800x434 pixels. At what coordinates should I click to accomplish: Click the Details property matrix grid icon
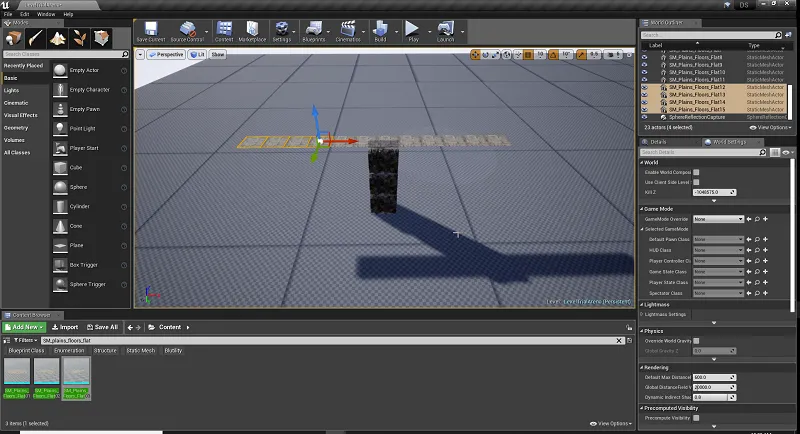click(775, 152)
